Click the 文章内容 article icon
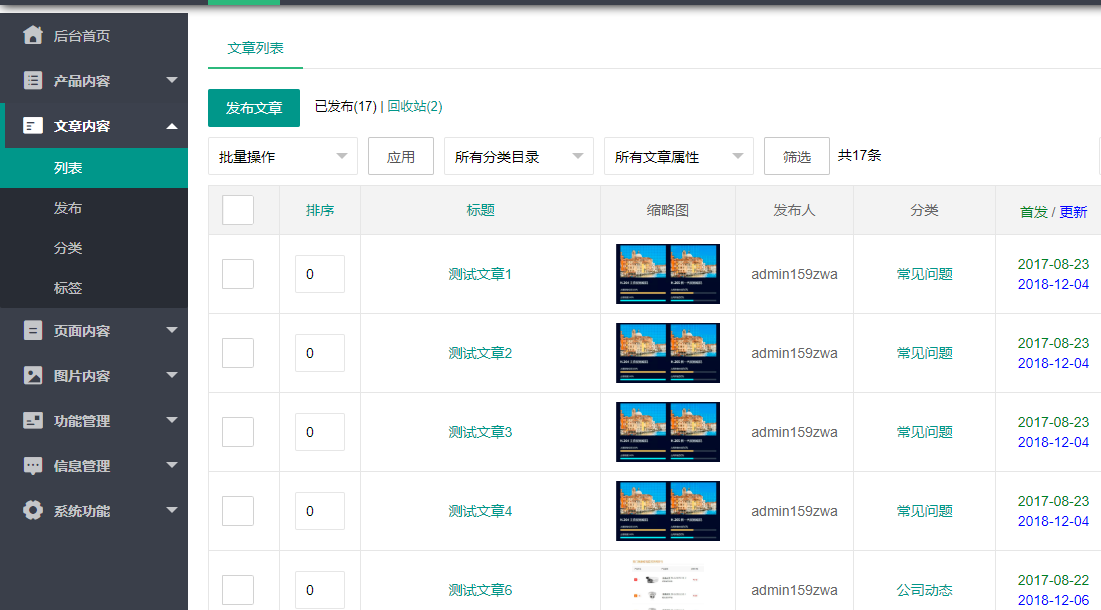Image resolution: width=1101 pixels, height=610 pixels. 33,126
